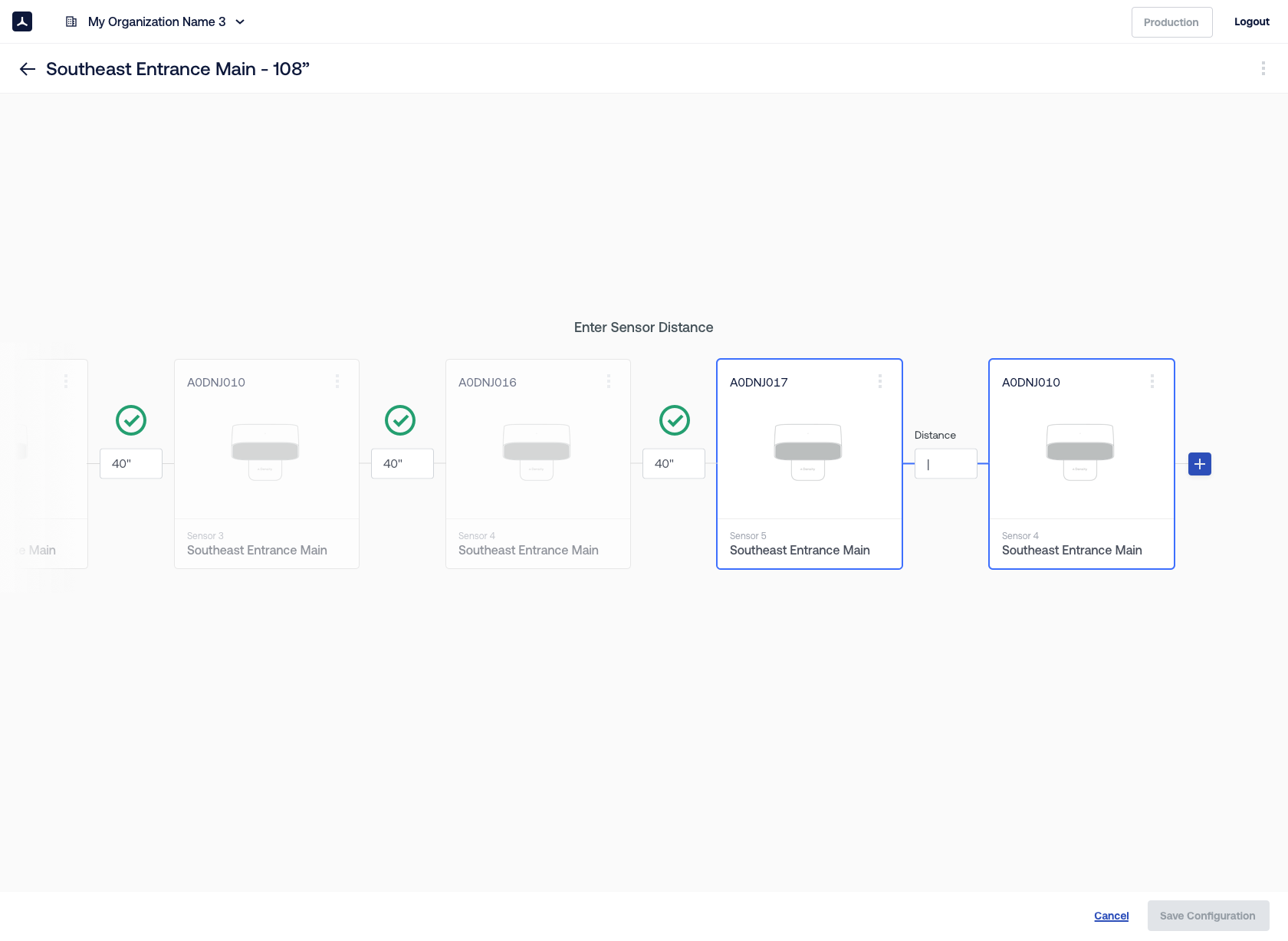Add a new sensor with the plus button

pyautogui.click(x=1199, y=464)
